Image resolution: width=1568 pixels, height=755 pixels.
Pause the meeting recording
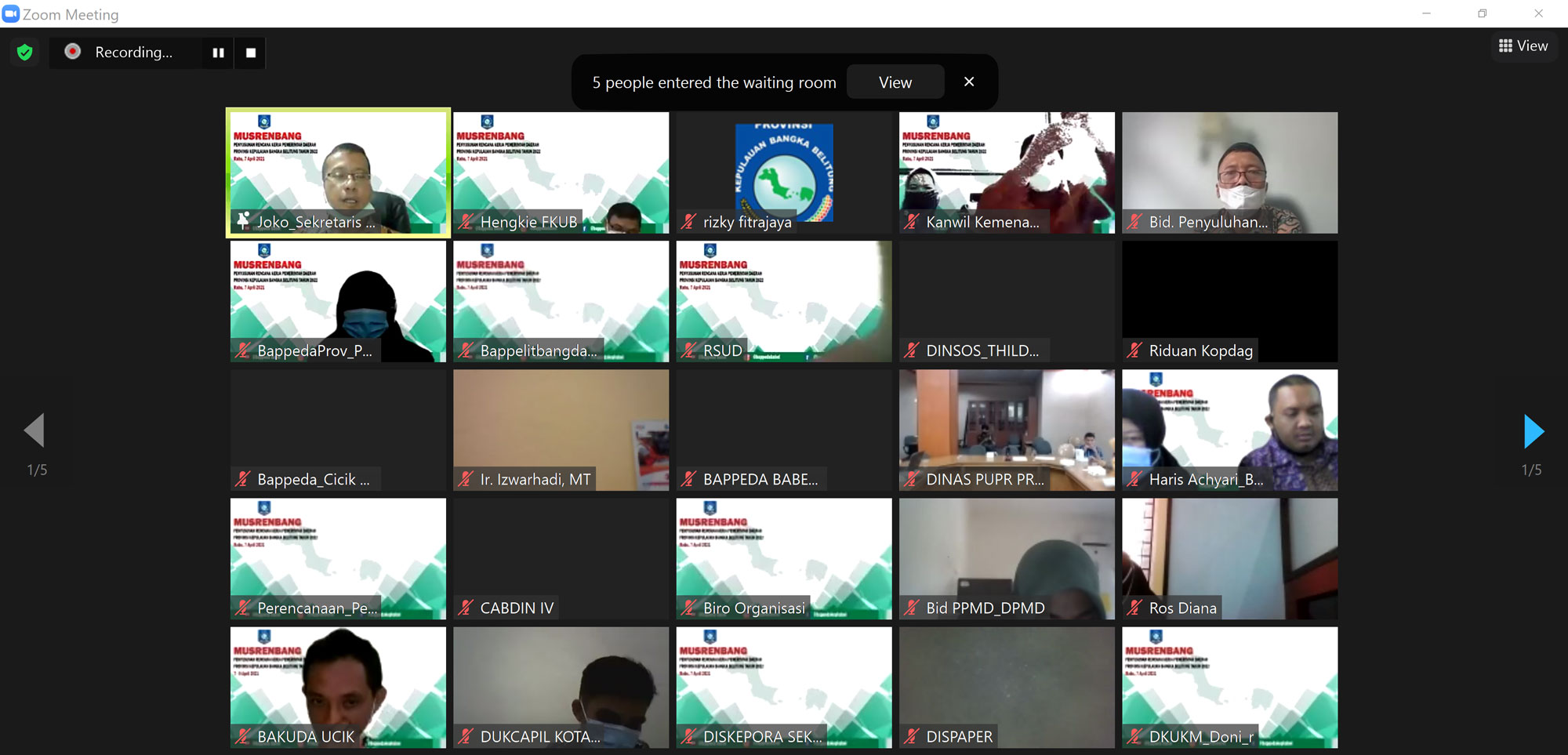click(218, 53)
